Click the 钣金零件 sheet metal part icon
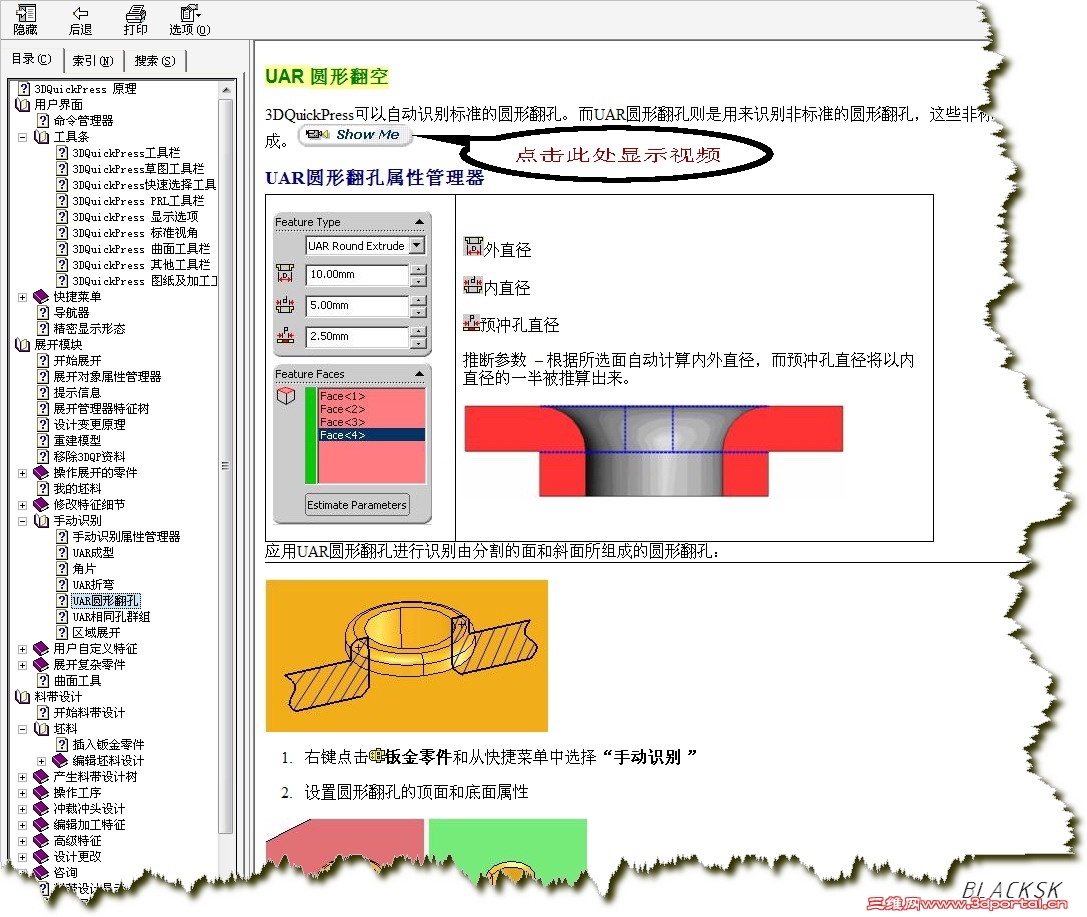The height and width of the screenshot is (917, 1087). [x=377, y=756]
